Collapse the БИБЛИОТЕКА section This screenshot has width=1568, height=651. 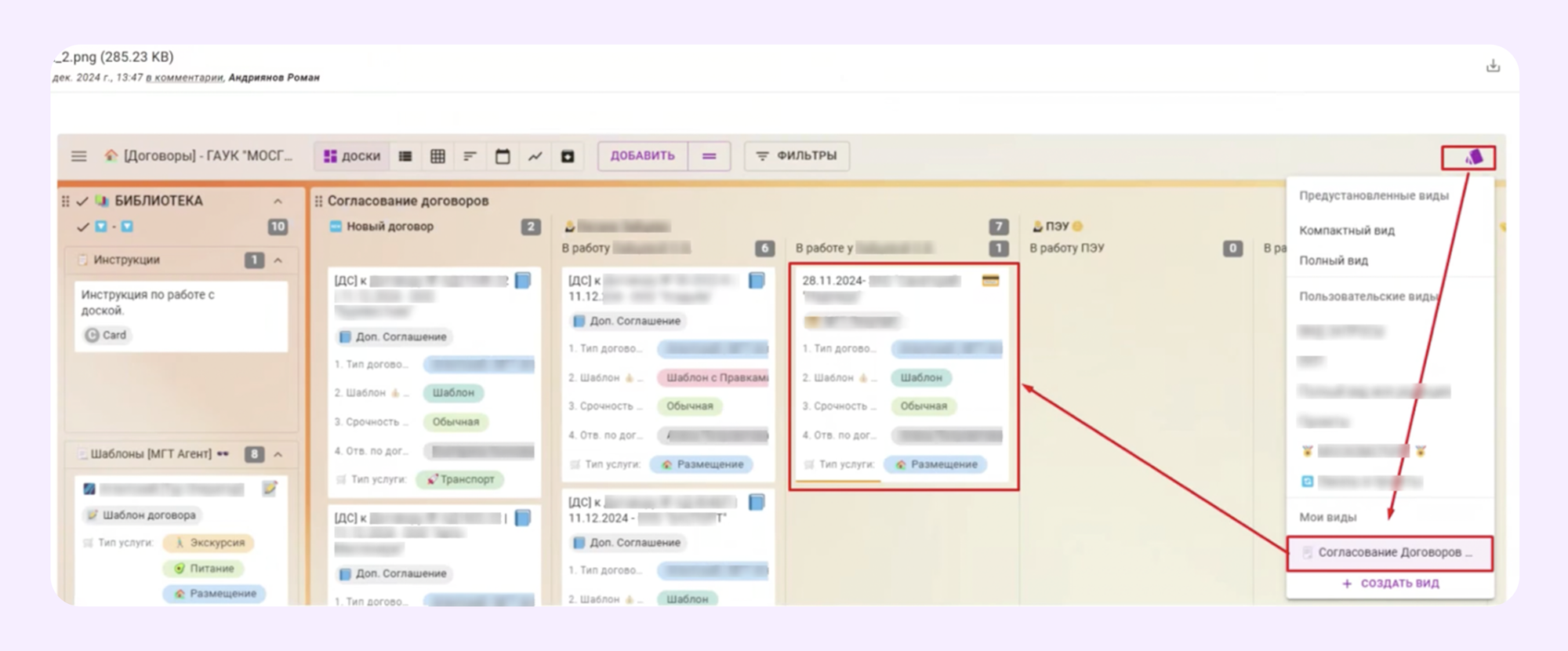coord(278,202)
